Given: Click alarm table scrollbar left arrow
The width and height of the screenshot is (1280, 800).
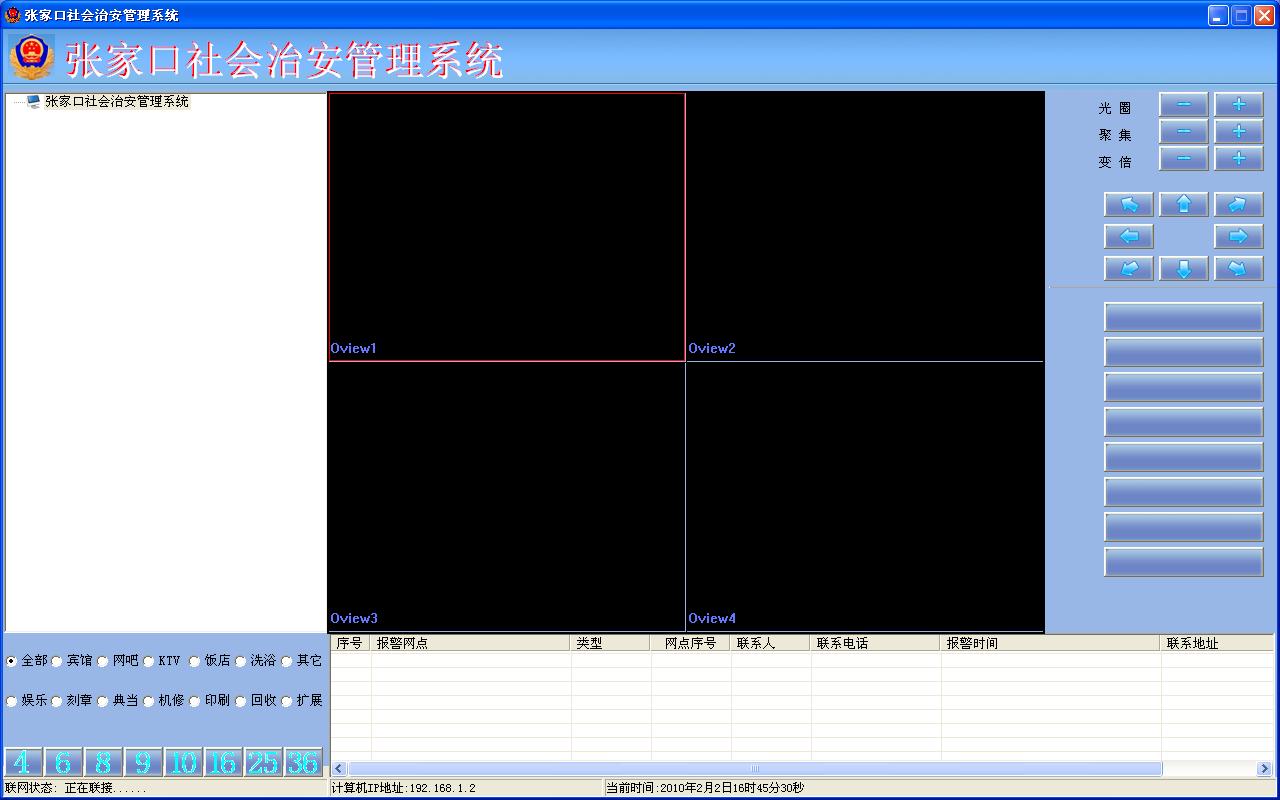Looking at the screenshot, I should [339, 768].
